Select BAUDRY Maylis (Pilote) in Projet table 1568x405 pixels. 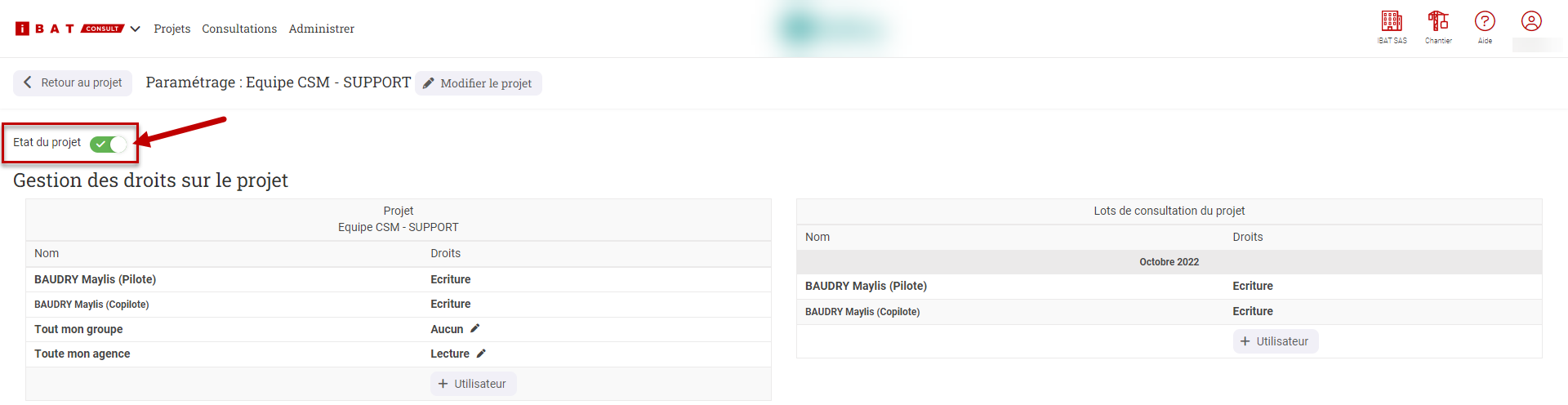(x=95, y=279)
